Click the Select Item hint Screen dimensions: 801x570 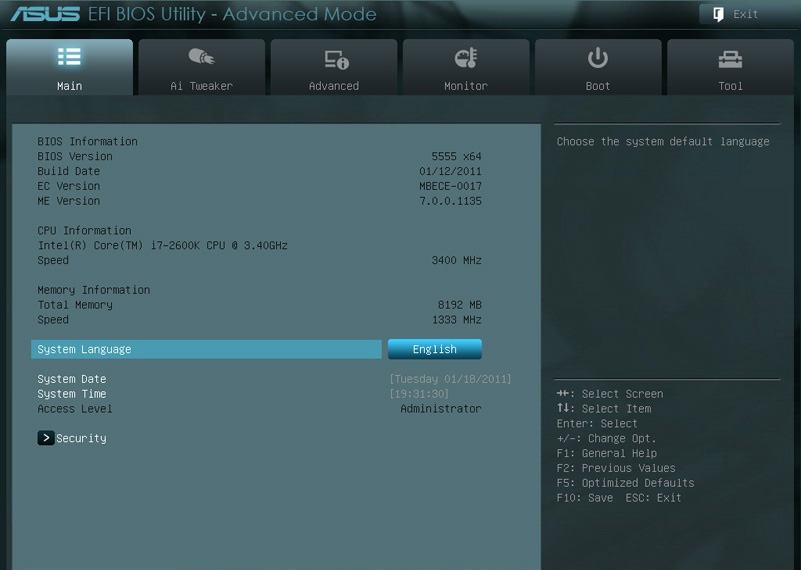(x=604, y=409)
